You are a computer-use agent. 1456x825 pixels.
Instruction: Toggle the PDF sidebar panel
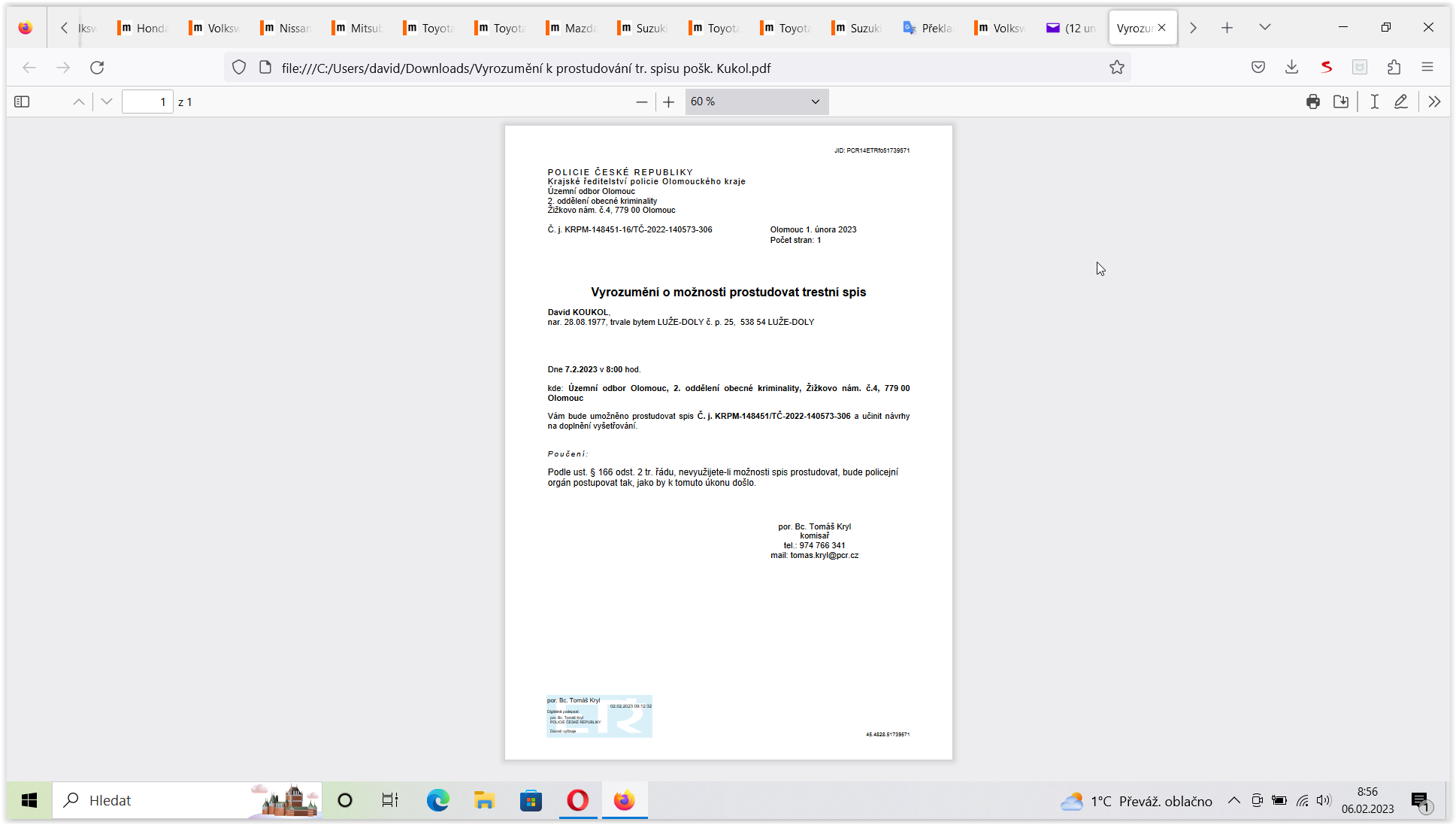22,102
